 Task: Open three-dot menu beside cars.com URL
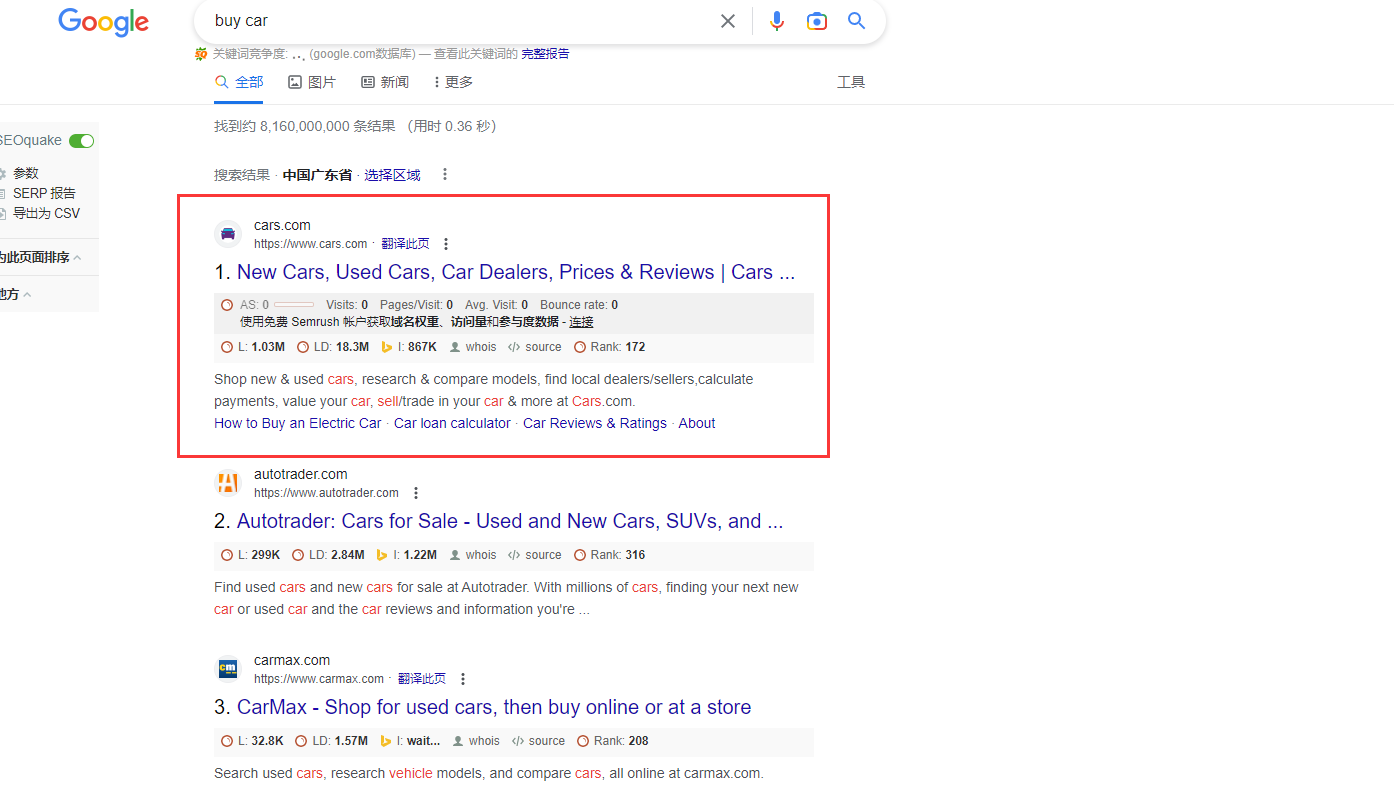446,244
